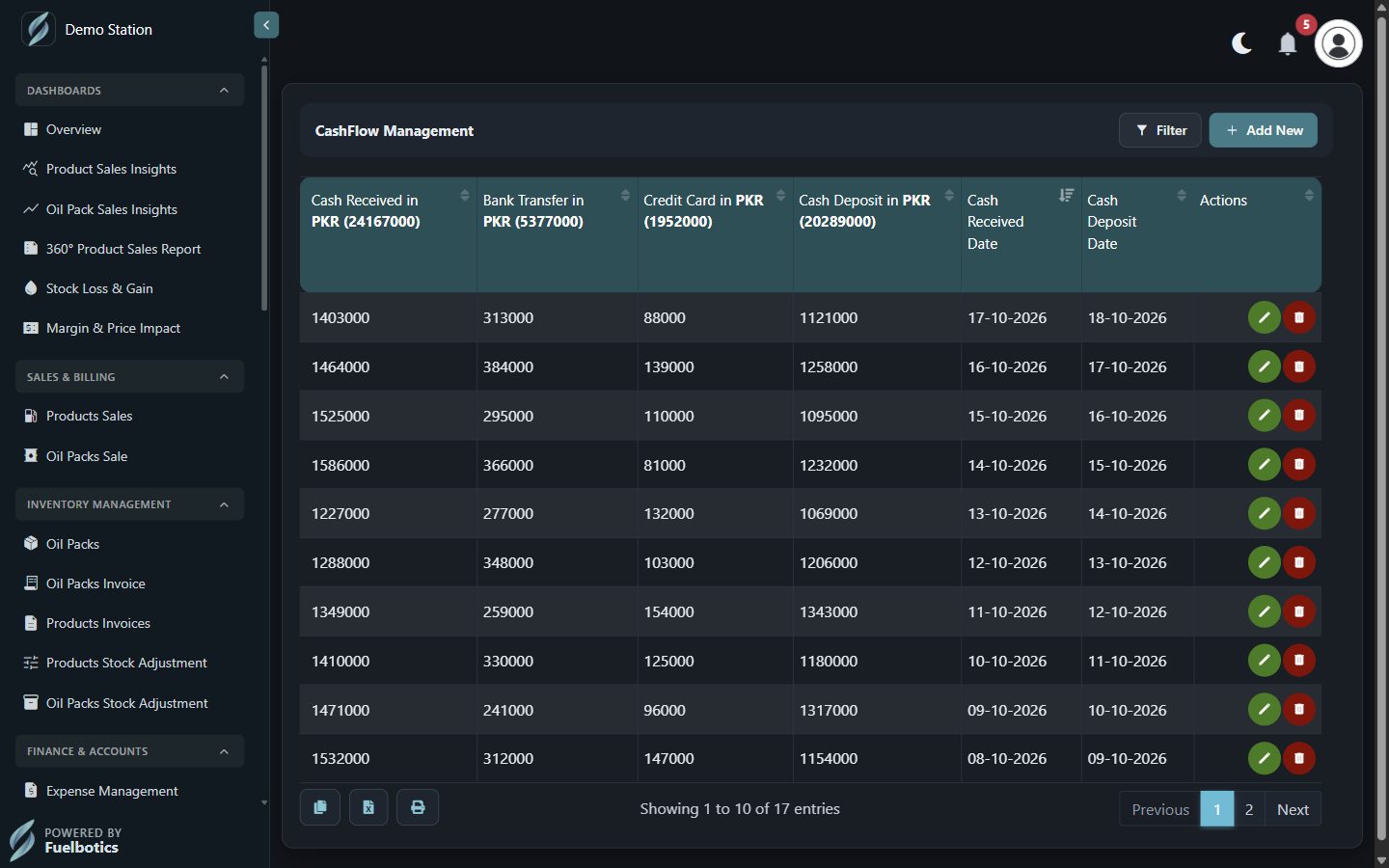The width and height of the screenshot is (1389, 868).
Task: Open Overview dashboard
Action: pos(73,129)
